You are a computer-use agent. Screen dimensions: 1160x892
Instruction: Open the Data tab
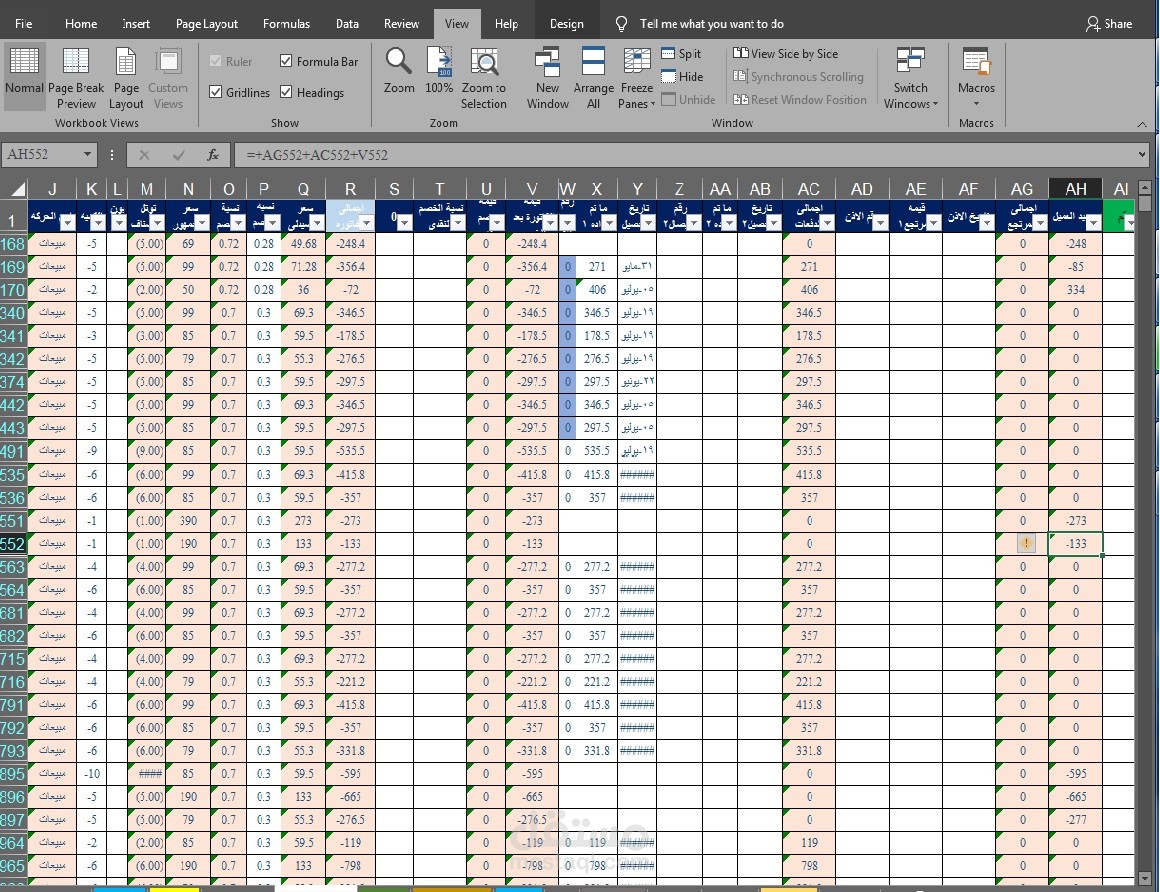point(347,24)
